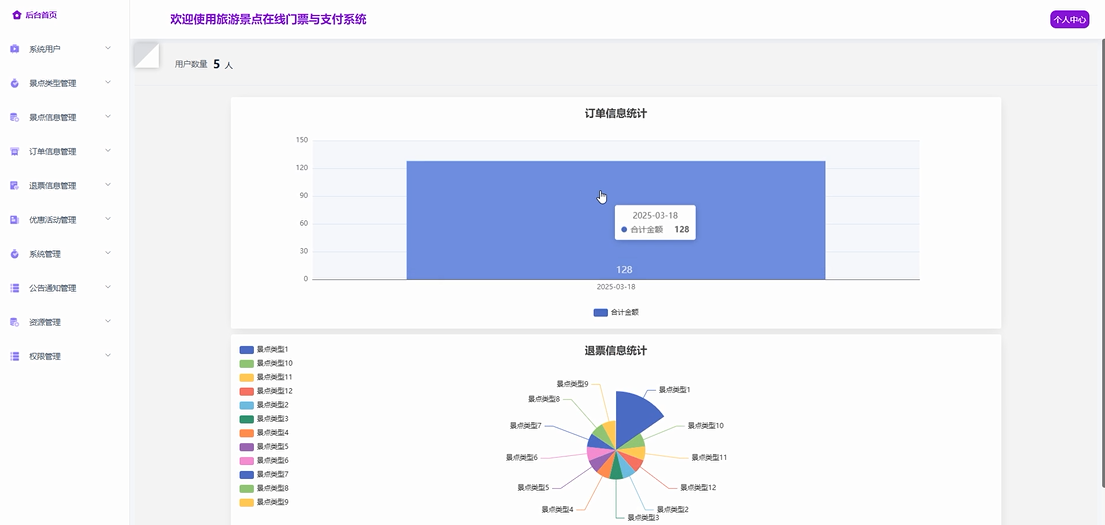Click the 2025-03-18 x-axis label
This screenshot has height=525, width=1105.
pos(616,288)
